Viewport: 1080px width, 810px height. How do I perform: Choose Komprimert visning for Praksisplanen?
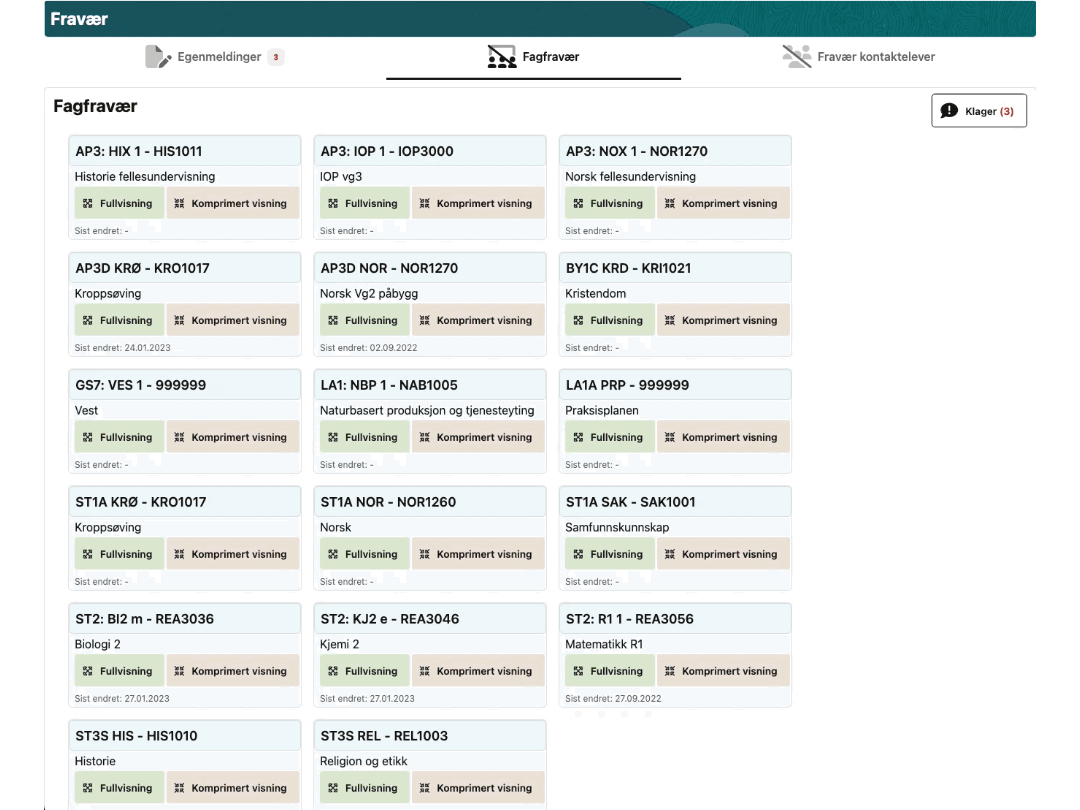tap(723, 438)
